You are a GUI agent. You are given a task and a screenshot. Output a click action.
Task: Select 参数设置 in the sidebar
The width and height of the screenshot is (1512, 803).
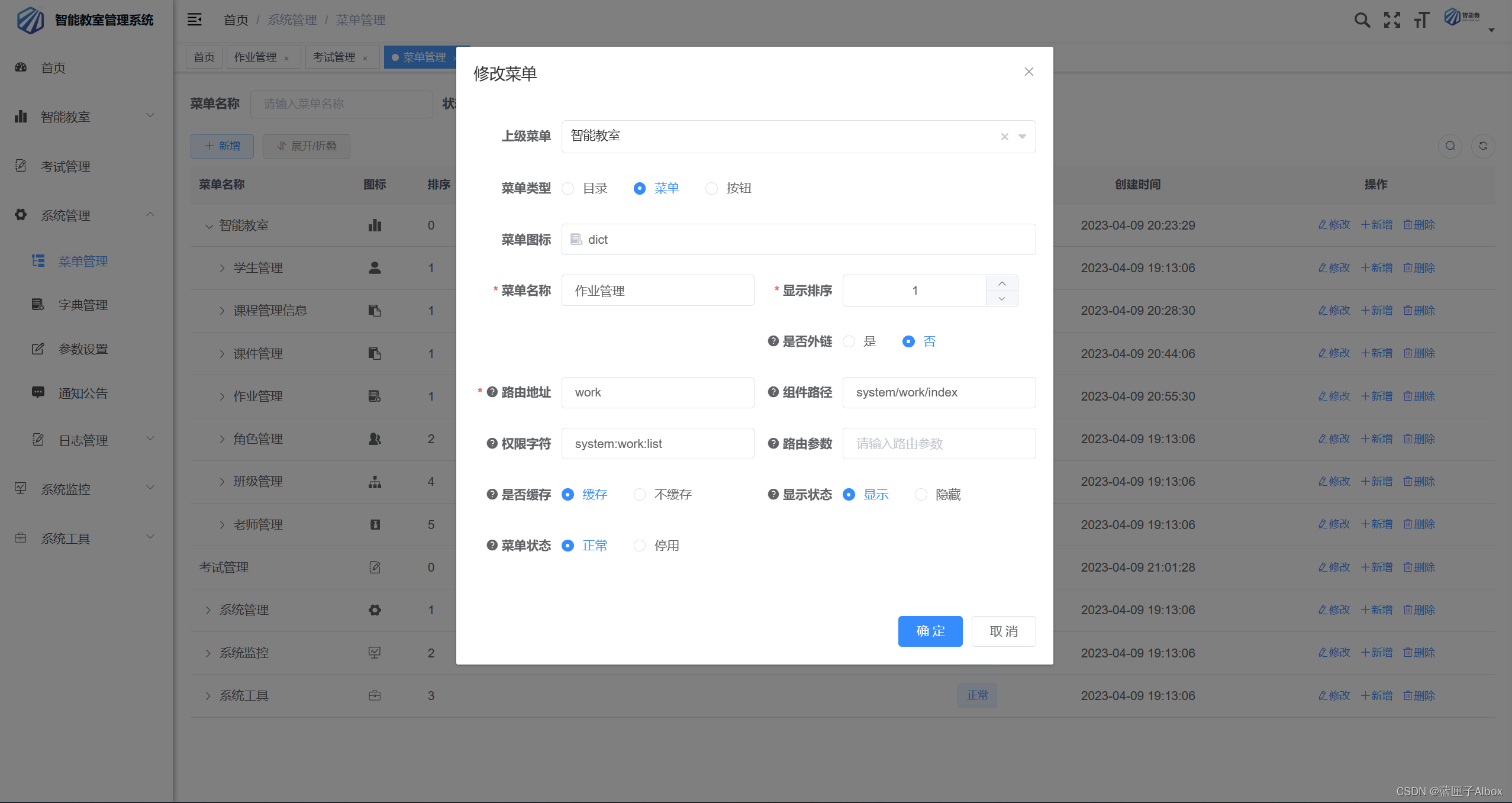82,349
